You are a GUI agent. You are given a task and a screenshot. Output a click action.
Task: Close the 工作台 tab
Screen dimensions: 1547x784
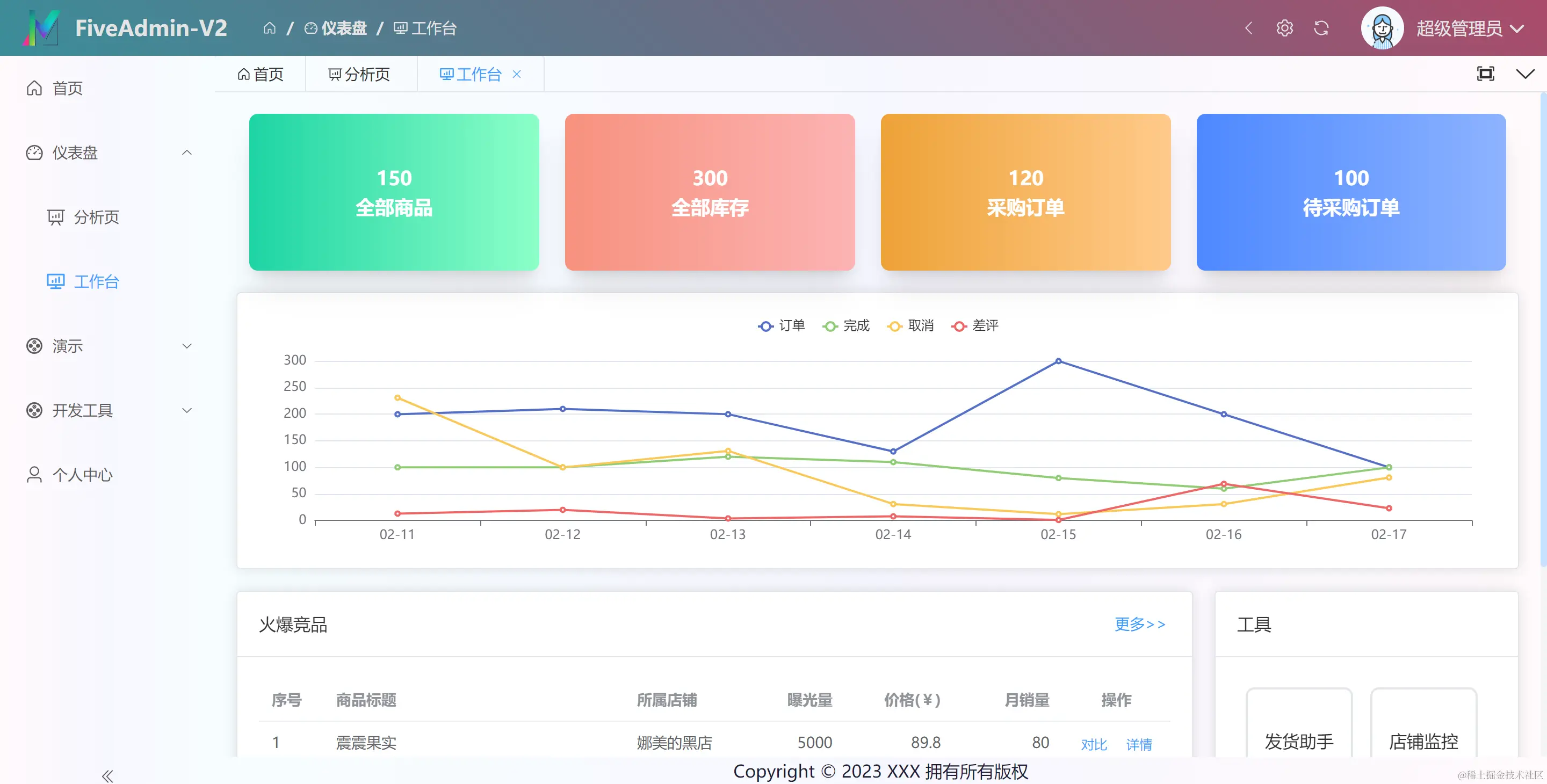pyautogui.click(x=516, y=74)
